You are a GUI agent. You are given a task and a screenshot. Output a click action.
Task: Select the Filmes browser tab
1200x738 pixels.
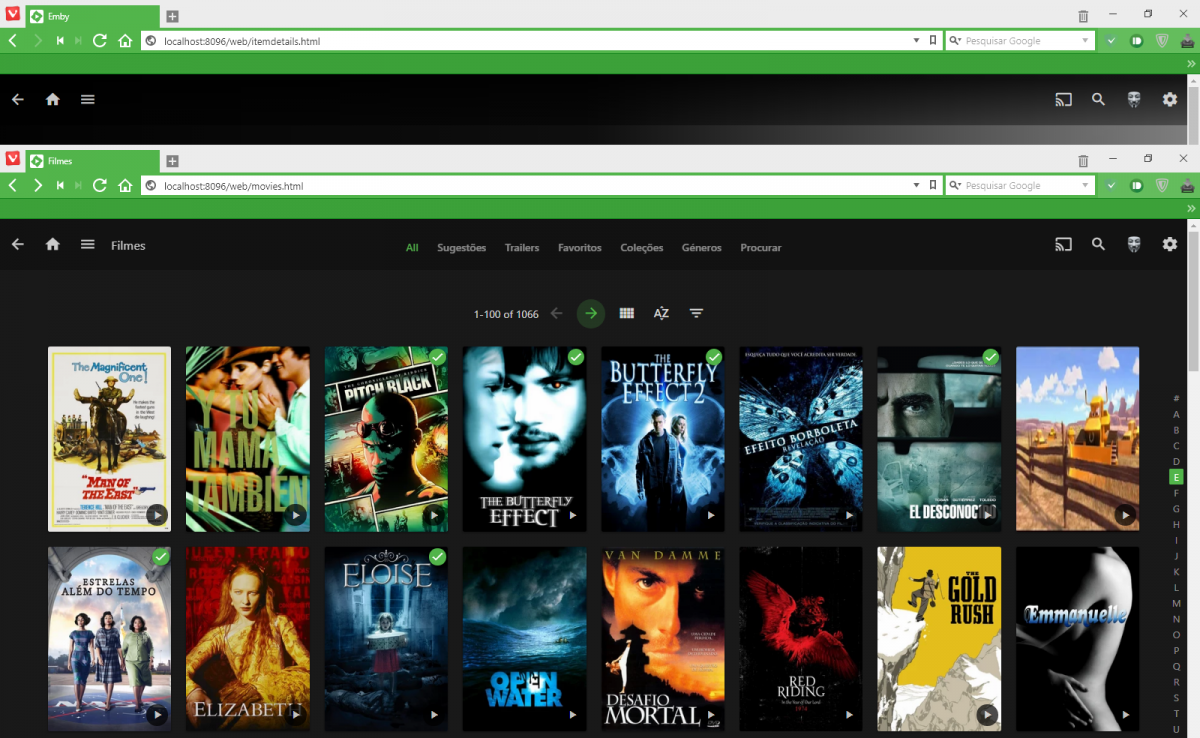92,161
